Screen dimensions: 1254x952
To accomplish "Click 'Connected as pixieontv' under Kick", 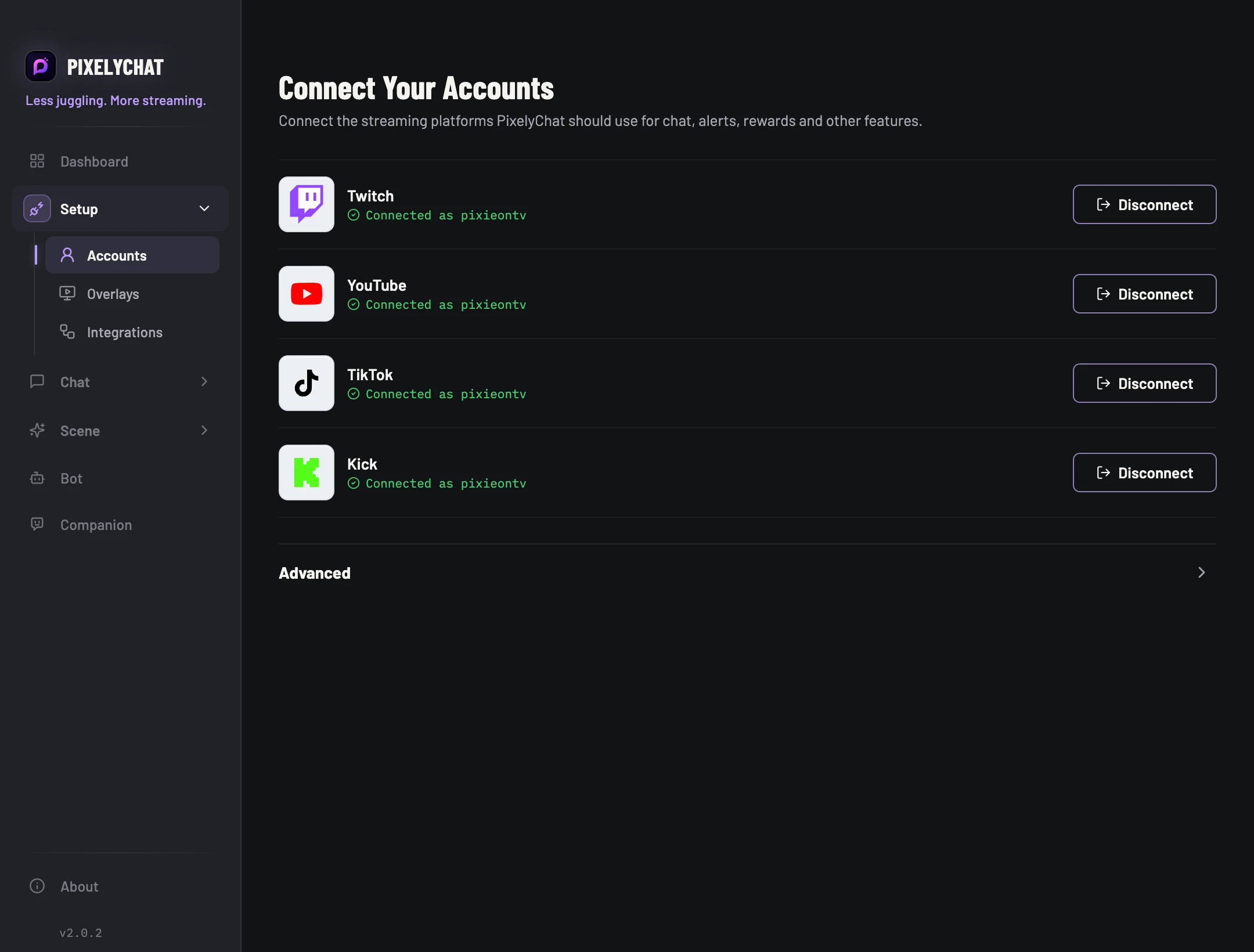I will (446, 484).
